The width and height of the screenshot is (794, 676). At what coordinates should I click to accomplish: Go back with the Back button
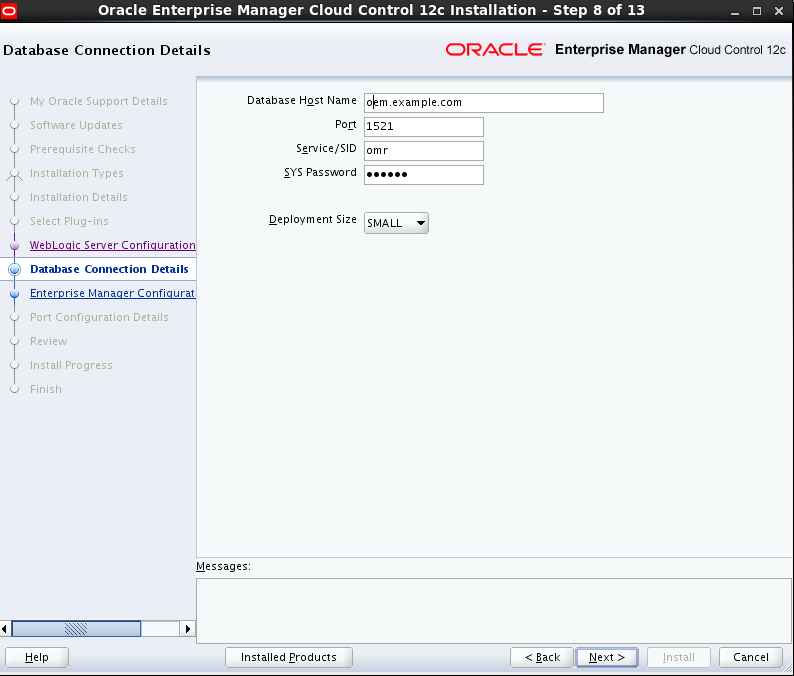542,657
